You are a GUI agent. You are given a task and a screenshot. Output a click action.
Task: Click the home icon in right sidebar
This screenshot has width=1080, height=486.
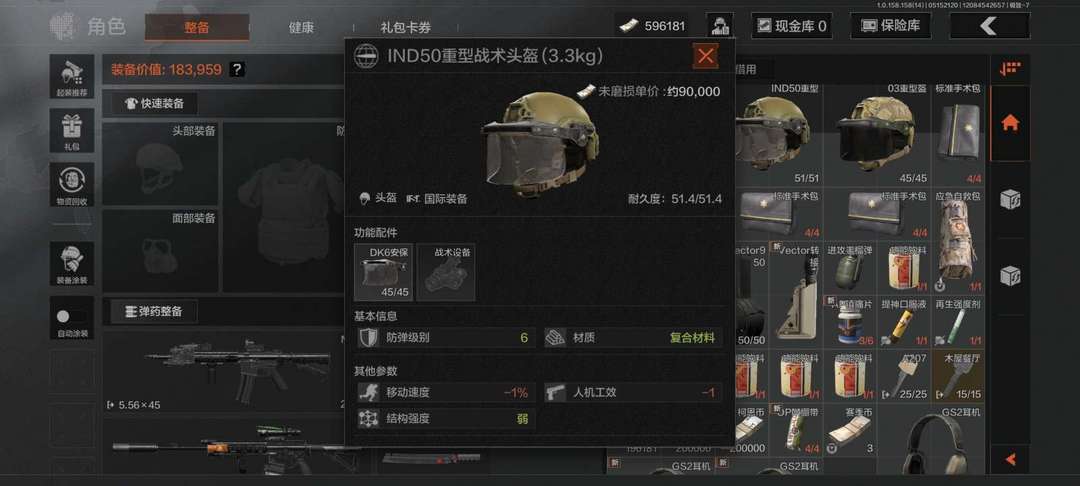coord(1010,123)
